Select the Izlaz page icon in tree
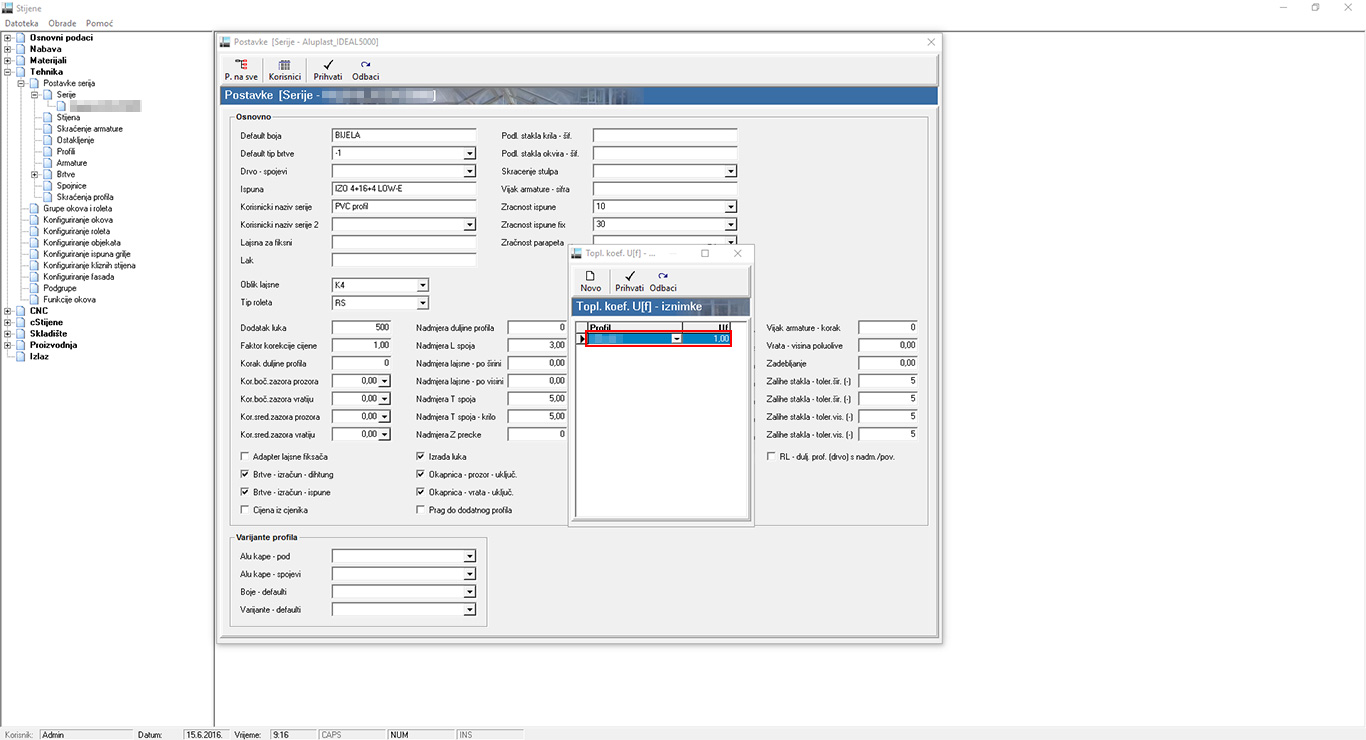The height and width of the screenshot is (740, 1366). [x=21, y=356]
